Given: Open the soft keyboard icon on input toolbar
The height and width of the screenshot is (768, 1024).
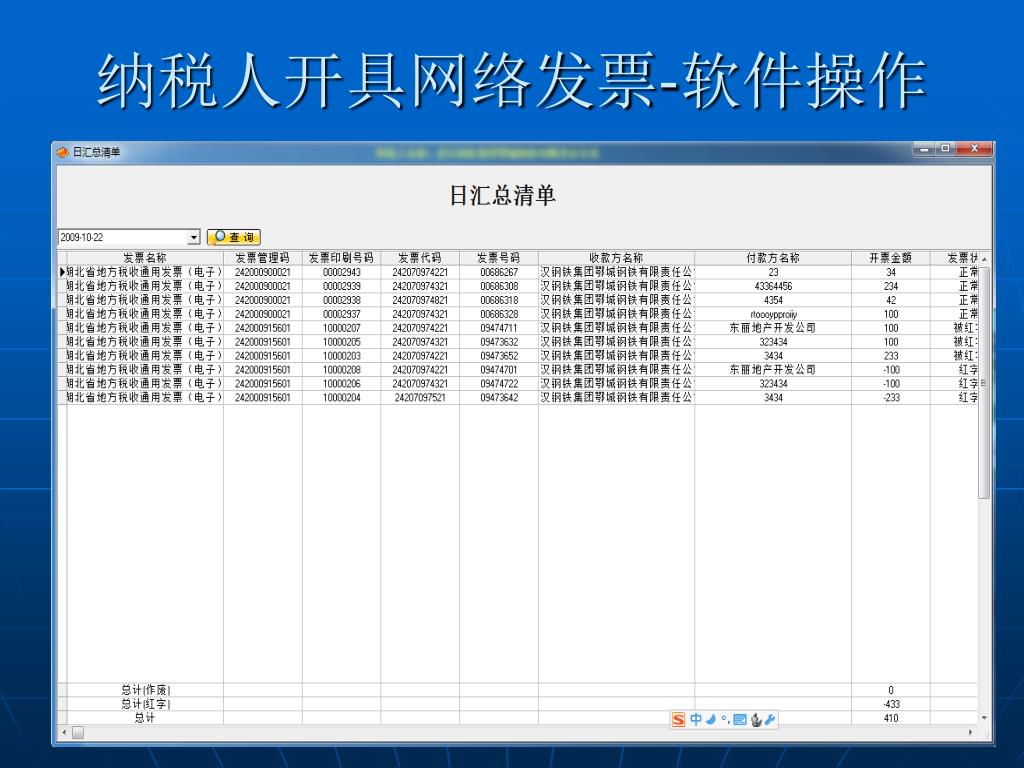Looking at the screenshot, I should point(740,720).
